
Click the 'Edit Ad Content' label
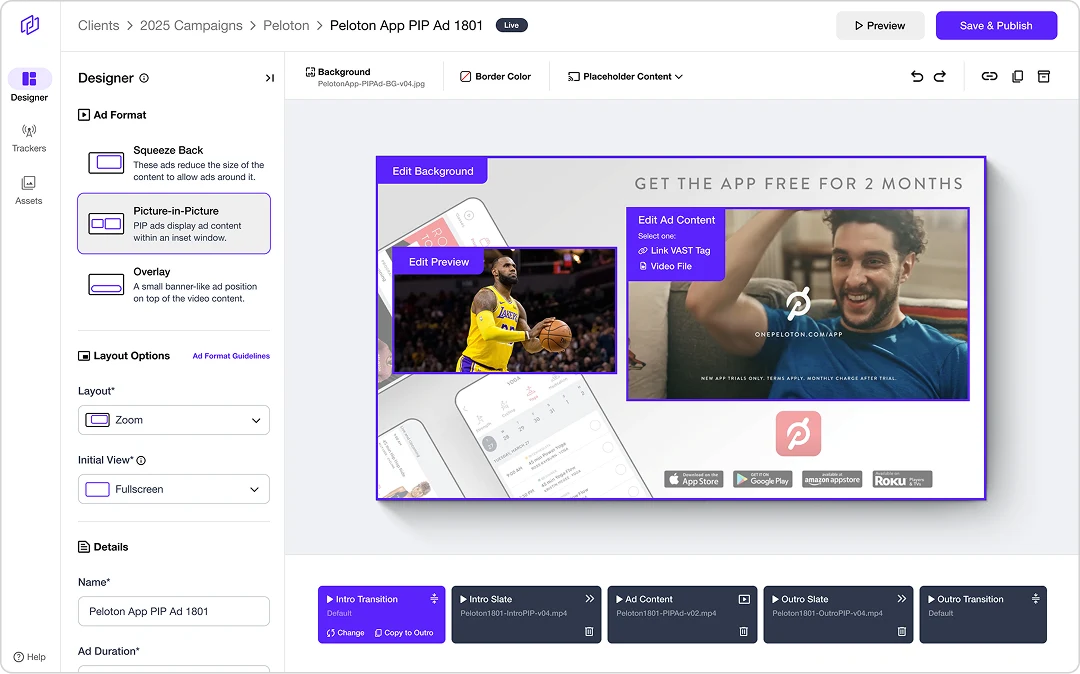tap(676, 220)
